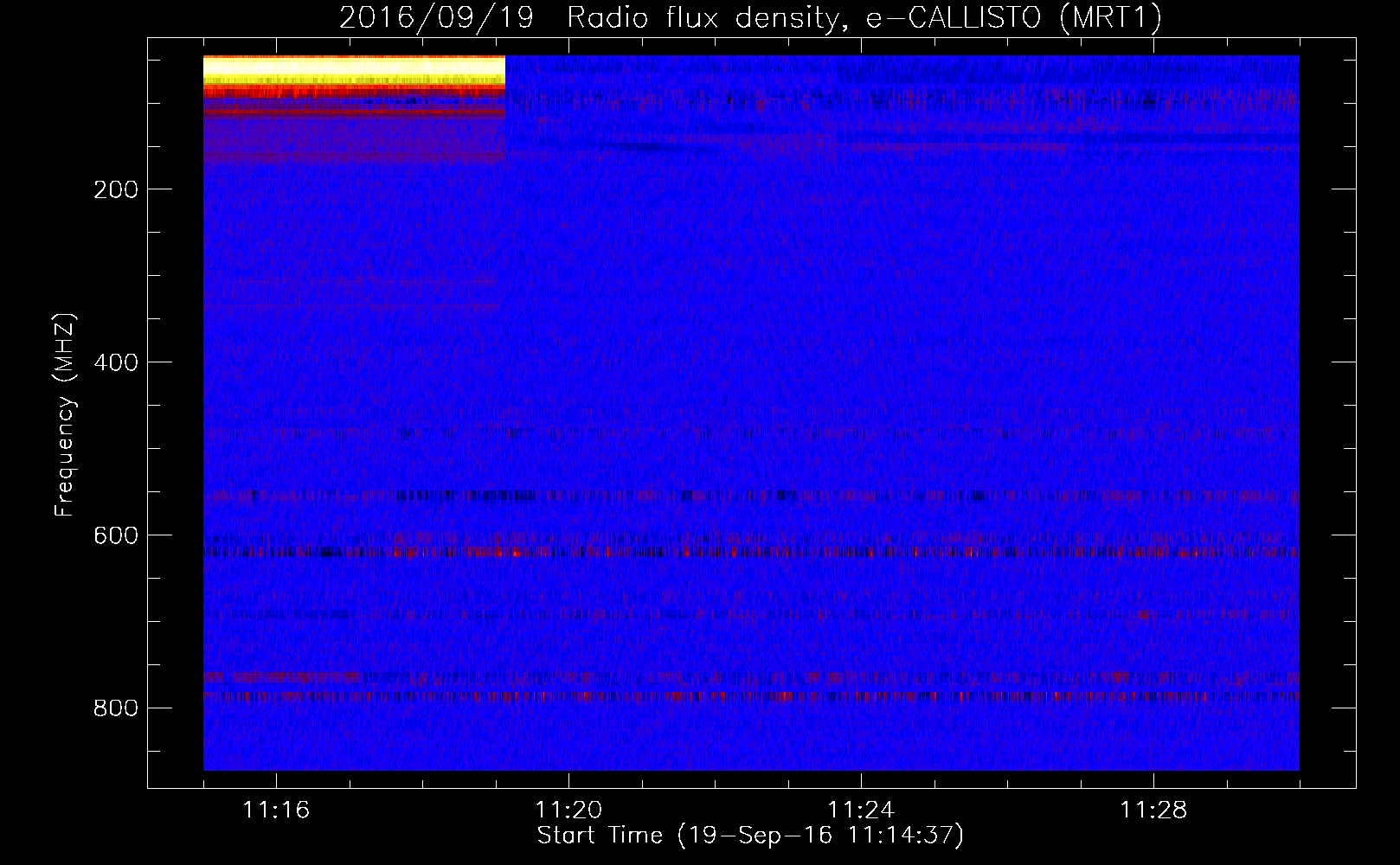Click the 'Frequency (MHZ)' axis label
The height and width of the screenshot is (865, 1400).
[64, 415]
